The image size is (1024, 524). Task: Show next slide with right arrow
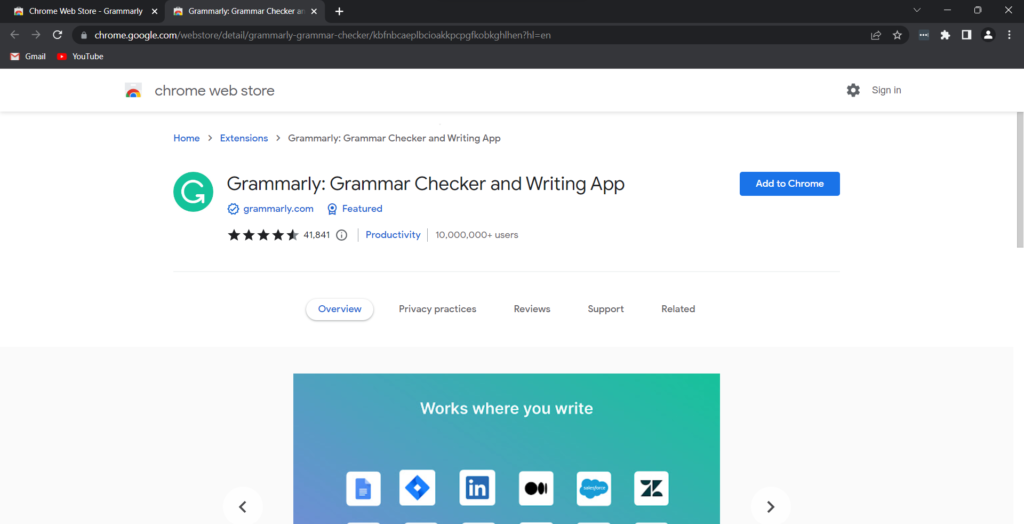coord(771,506)
